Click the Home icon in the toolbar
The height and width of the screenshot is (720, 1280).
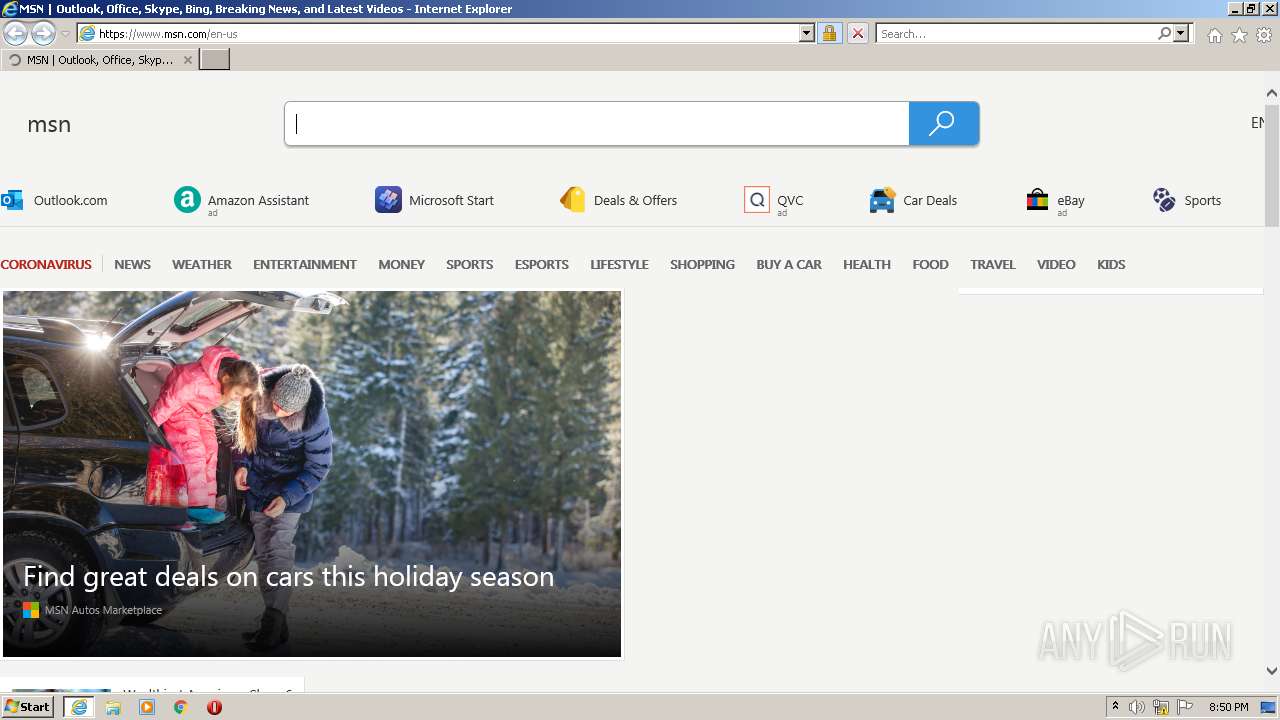point(1214,35)
